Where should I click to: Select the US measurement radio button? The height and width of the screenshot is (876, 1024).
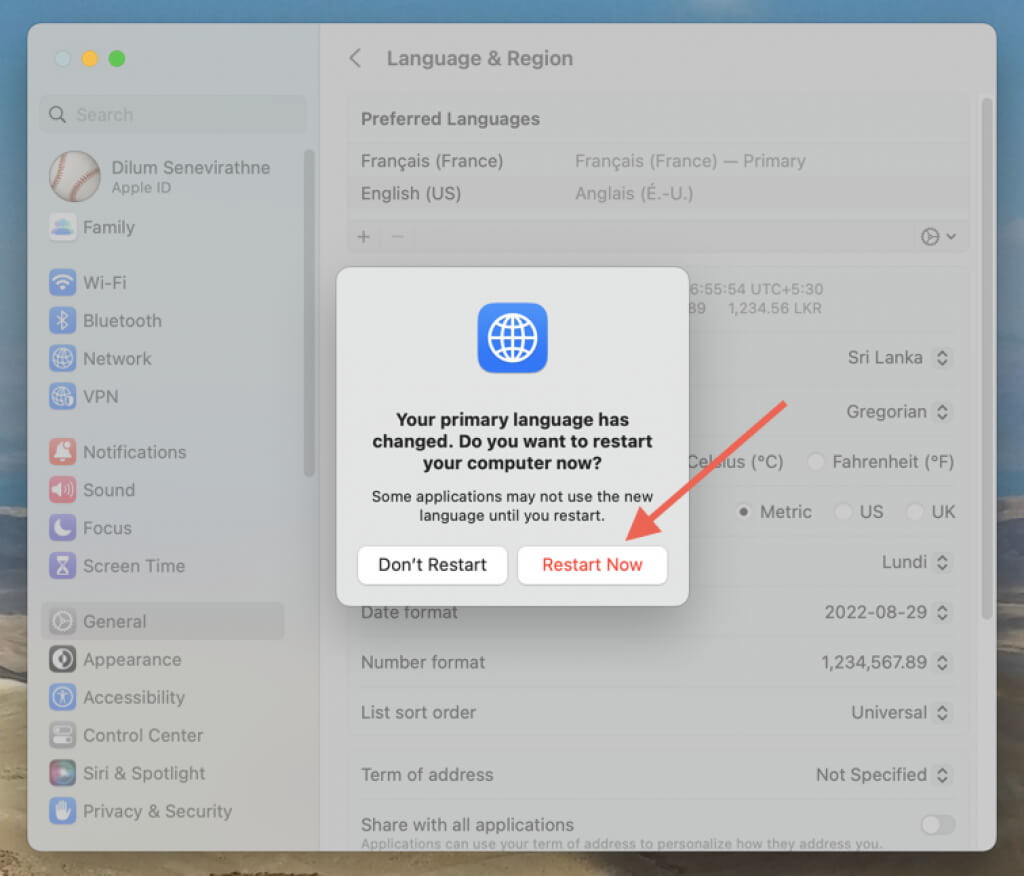(x=843, y=512)
